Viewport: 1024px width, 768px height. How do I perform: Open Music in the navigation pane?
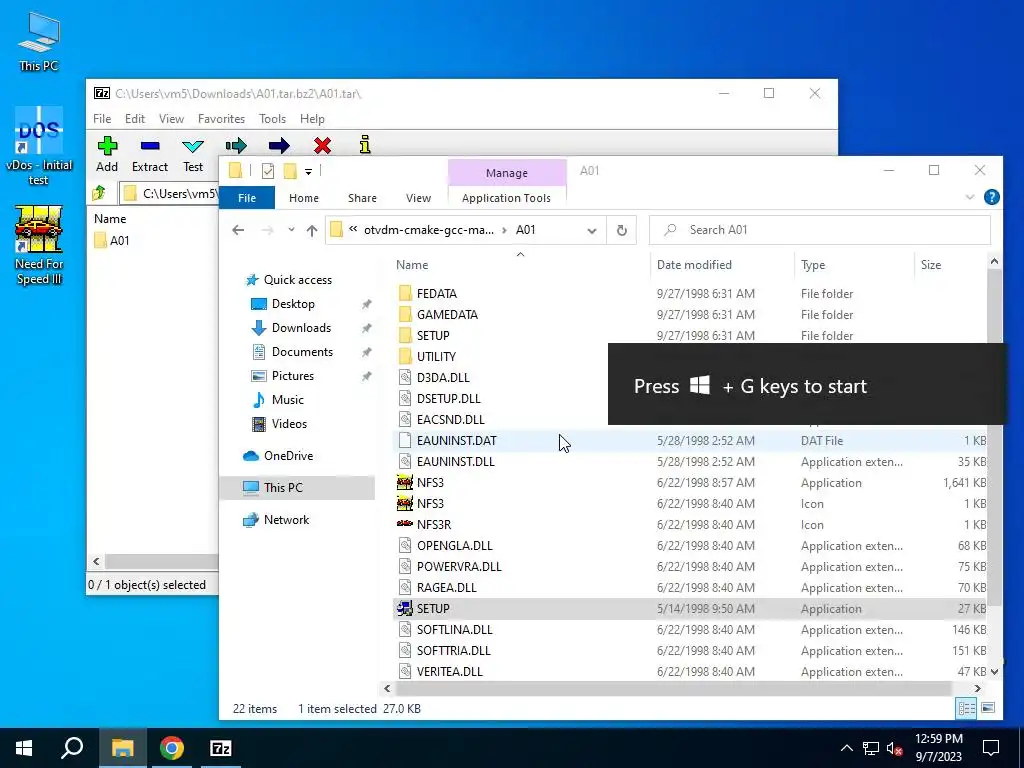tap(278, 400)
